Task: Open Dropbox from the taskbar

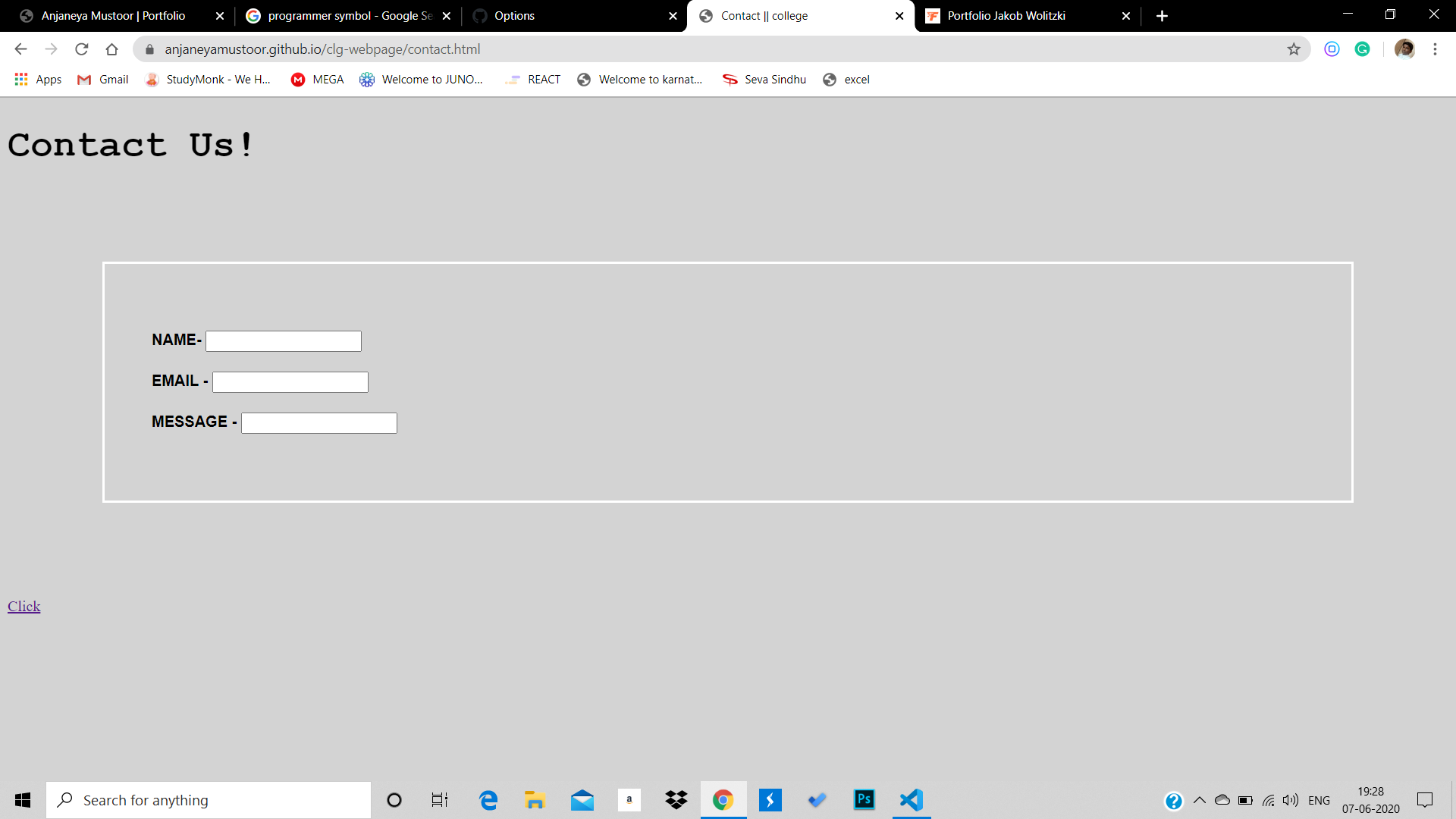Action: (x=676, y=800)
